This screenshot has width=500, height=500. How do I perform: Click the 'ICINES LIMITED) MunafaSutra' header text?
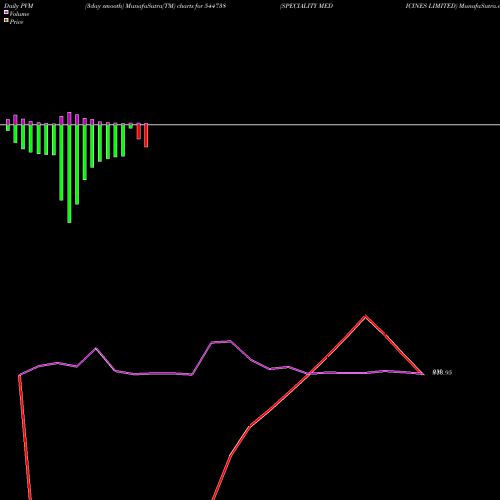pyautogui.click(x=453, y=6)
